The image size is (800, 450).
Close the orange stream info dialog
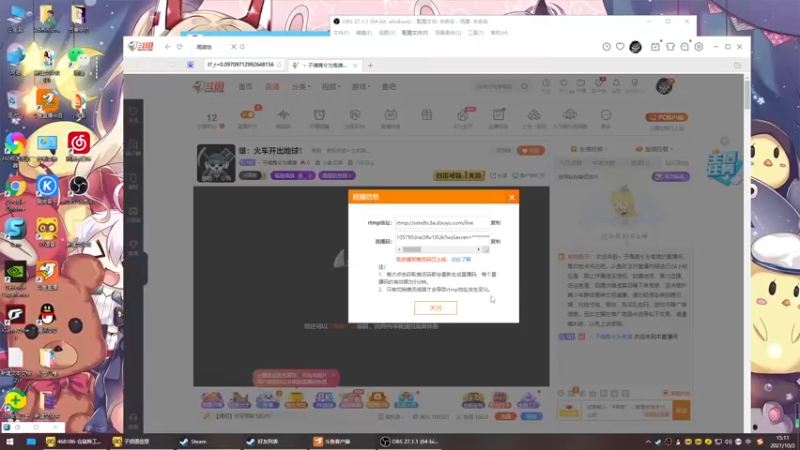[512, 197]
